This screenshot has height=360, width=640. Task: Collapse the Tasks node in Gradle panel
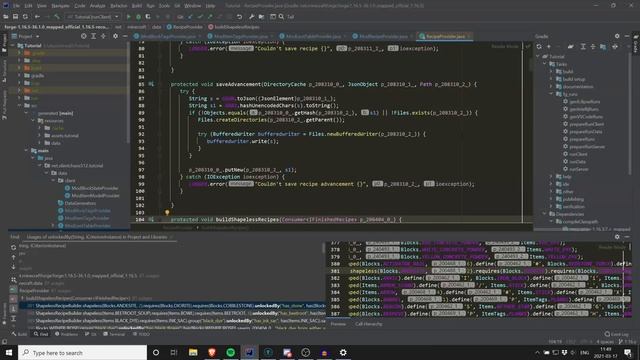tap(545, 64)
